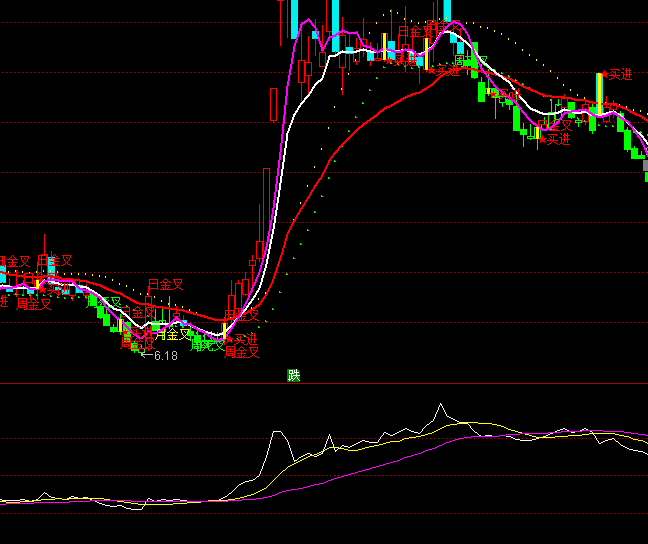The image size is (648, 544).
Task: Click the yellow 月金叉 label
Action: (172, 335)
